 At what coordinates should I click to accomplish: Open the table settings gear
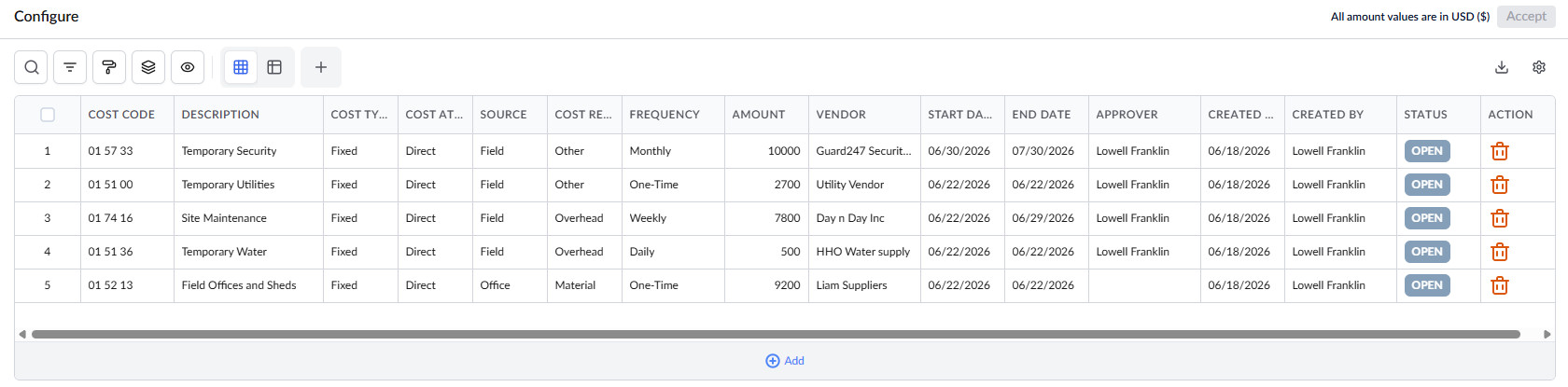(1539, 67)
